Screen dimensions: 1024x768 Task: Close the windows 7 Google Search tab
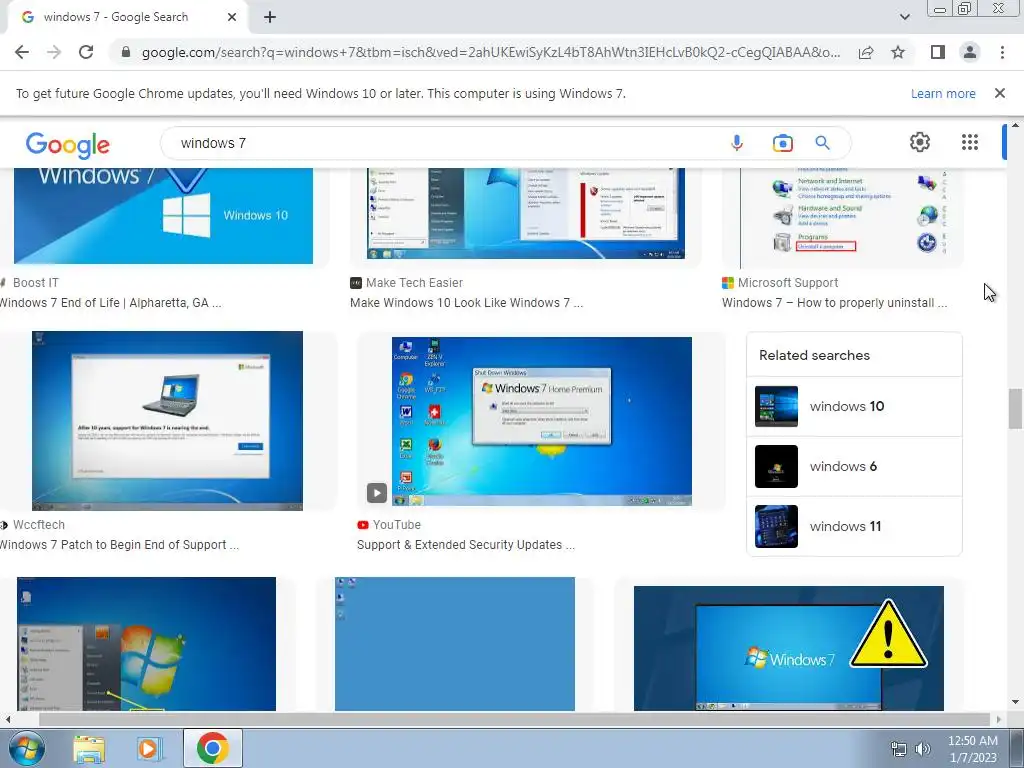(232, 17)
